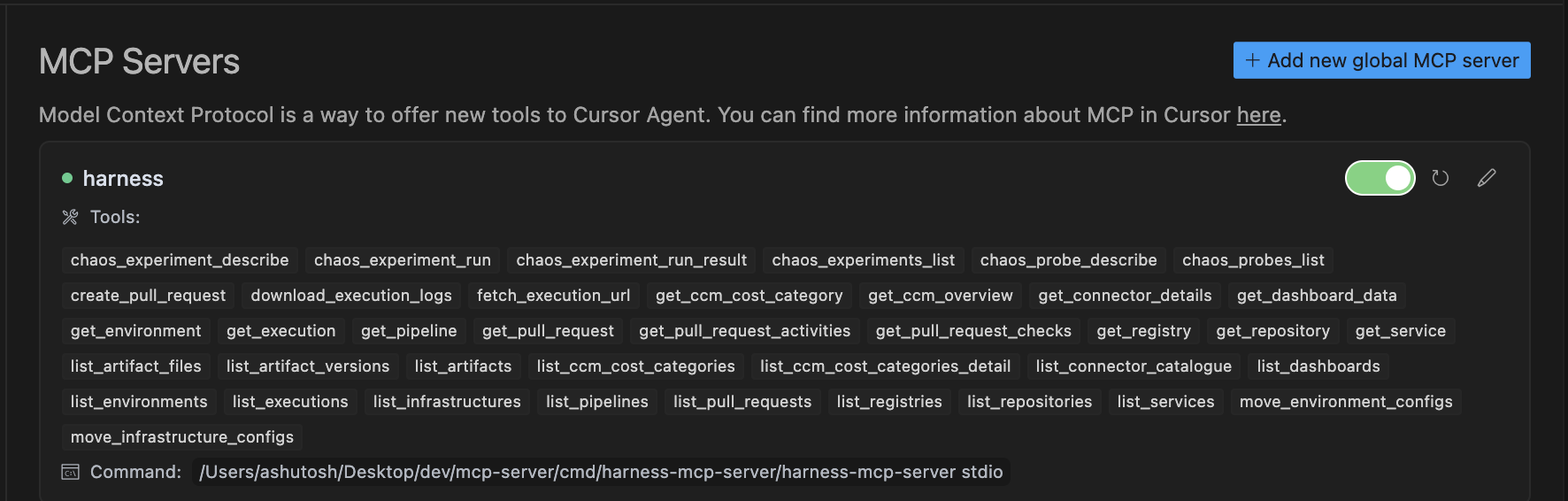This screenshot has height=501, width=1568.
Task: Select the list_infrastructures tool
Action: click(x=447, y=402)
